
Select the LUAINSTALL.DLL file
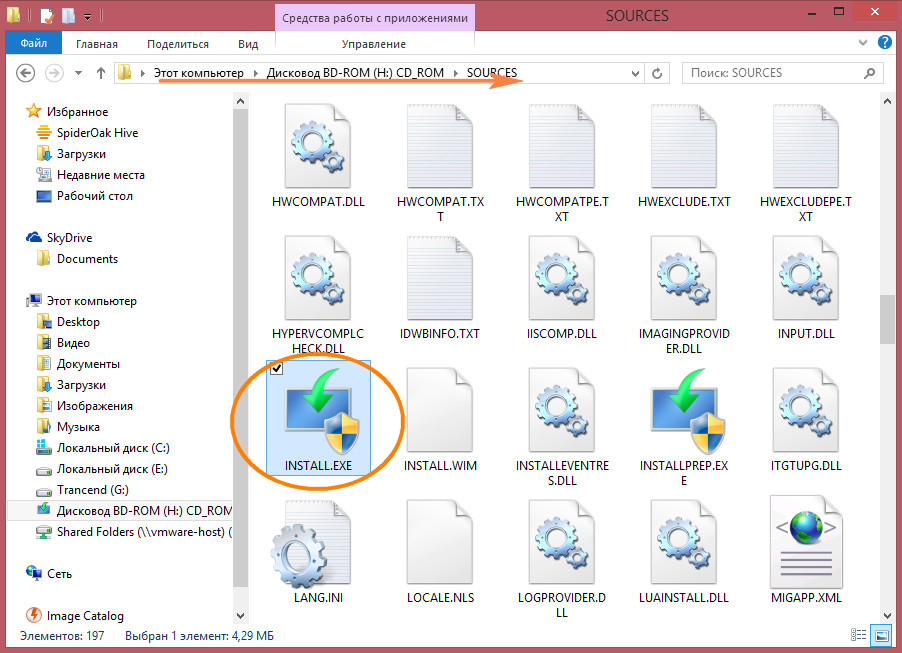pyautogui.click(x=684, y=542)
